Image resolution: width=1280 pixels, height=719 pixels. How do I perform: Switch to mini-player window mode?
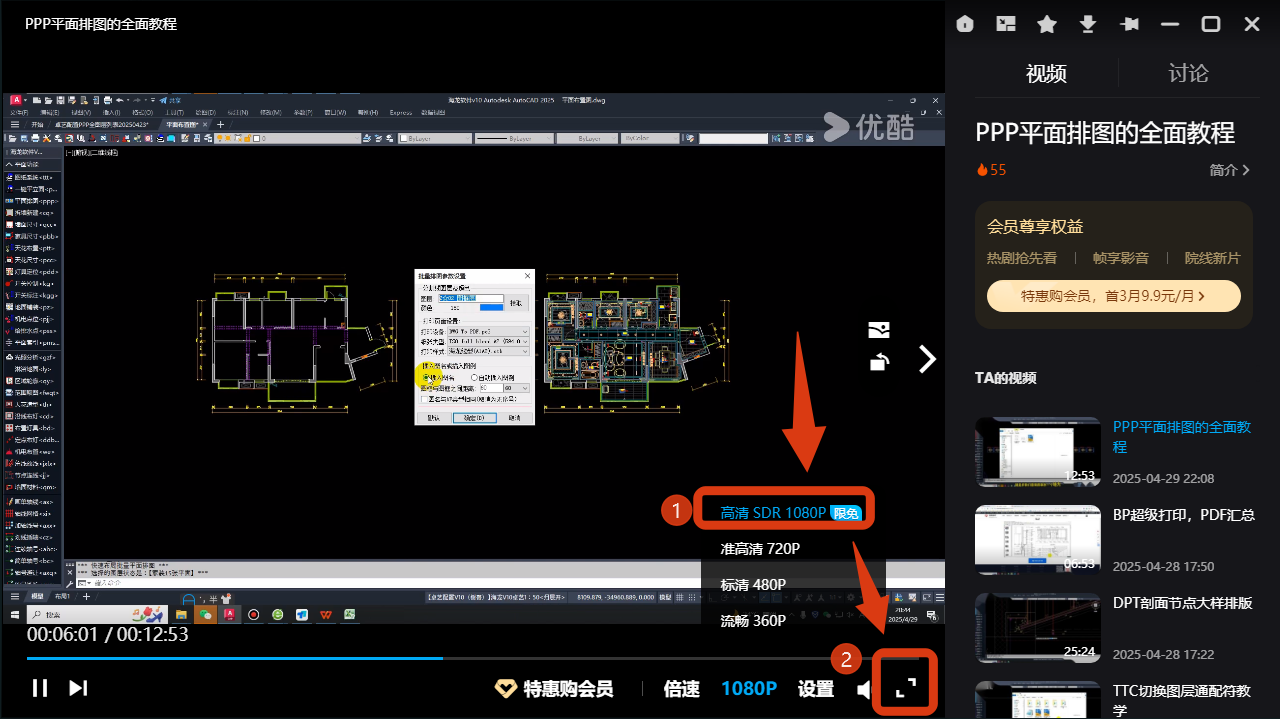pos(1006,24)
